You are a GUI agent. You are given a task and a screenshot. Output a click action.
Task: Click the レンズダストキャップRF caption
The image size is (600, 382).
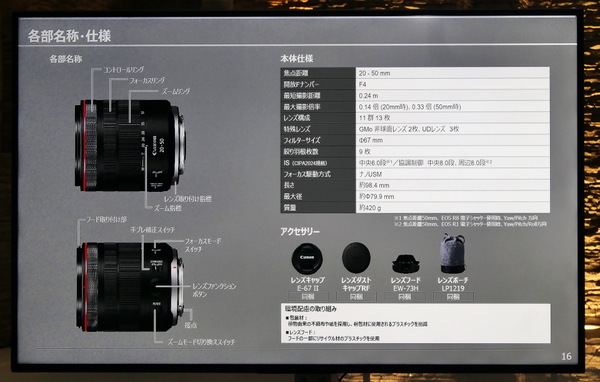(x=356, y=284)
